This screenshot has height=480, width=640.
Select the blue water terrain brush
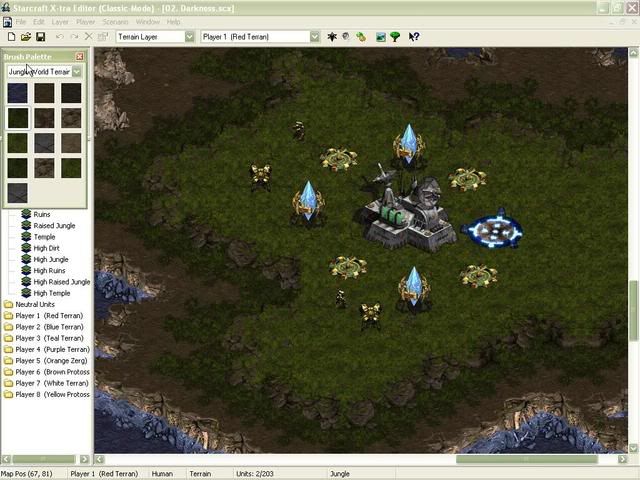[x=18, y=93]
